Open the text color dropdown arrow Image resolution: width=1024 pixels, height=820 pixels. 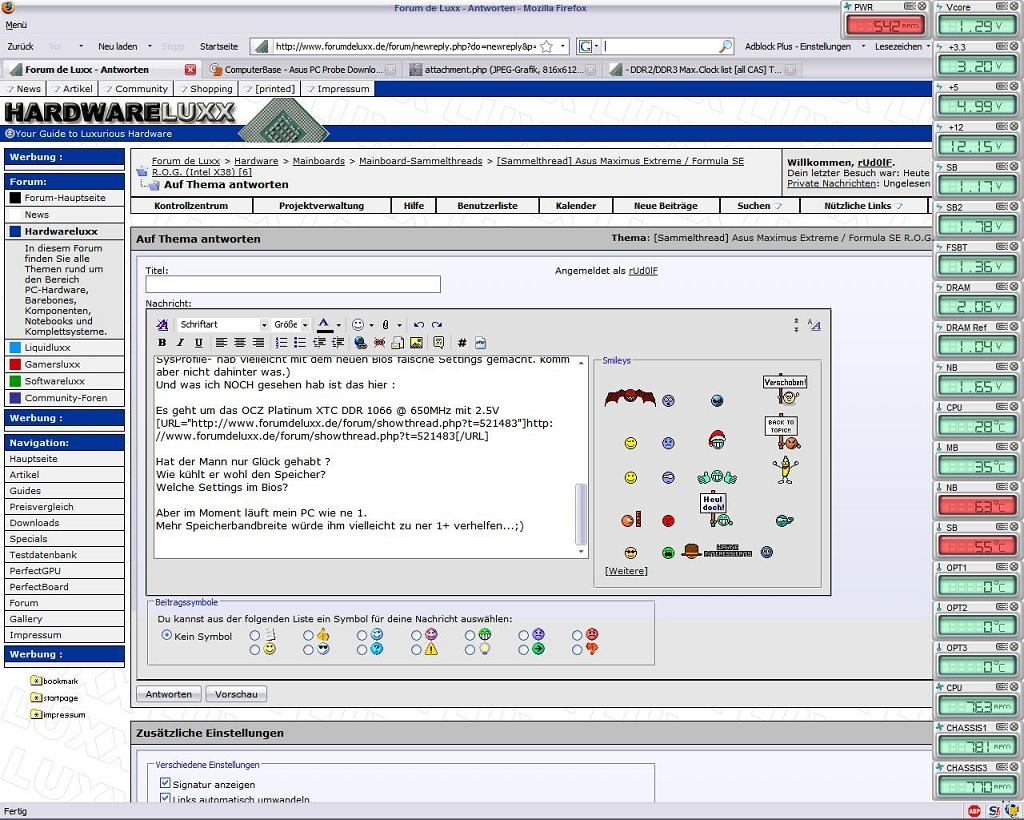tap(338, 324)
